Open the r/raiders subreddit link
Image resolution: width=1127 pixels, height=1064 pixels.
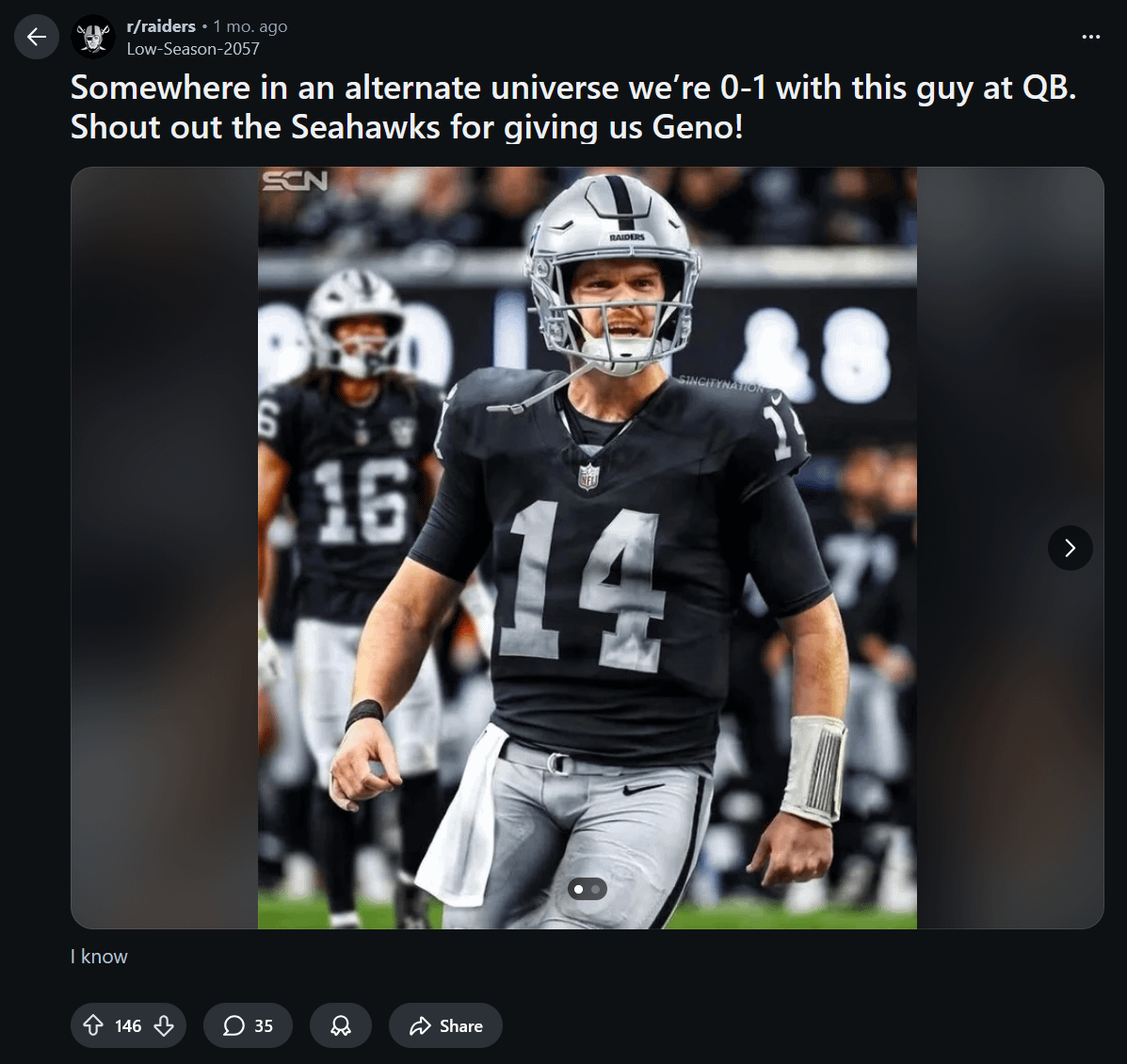(161, 26)
